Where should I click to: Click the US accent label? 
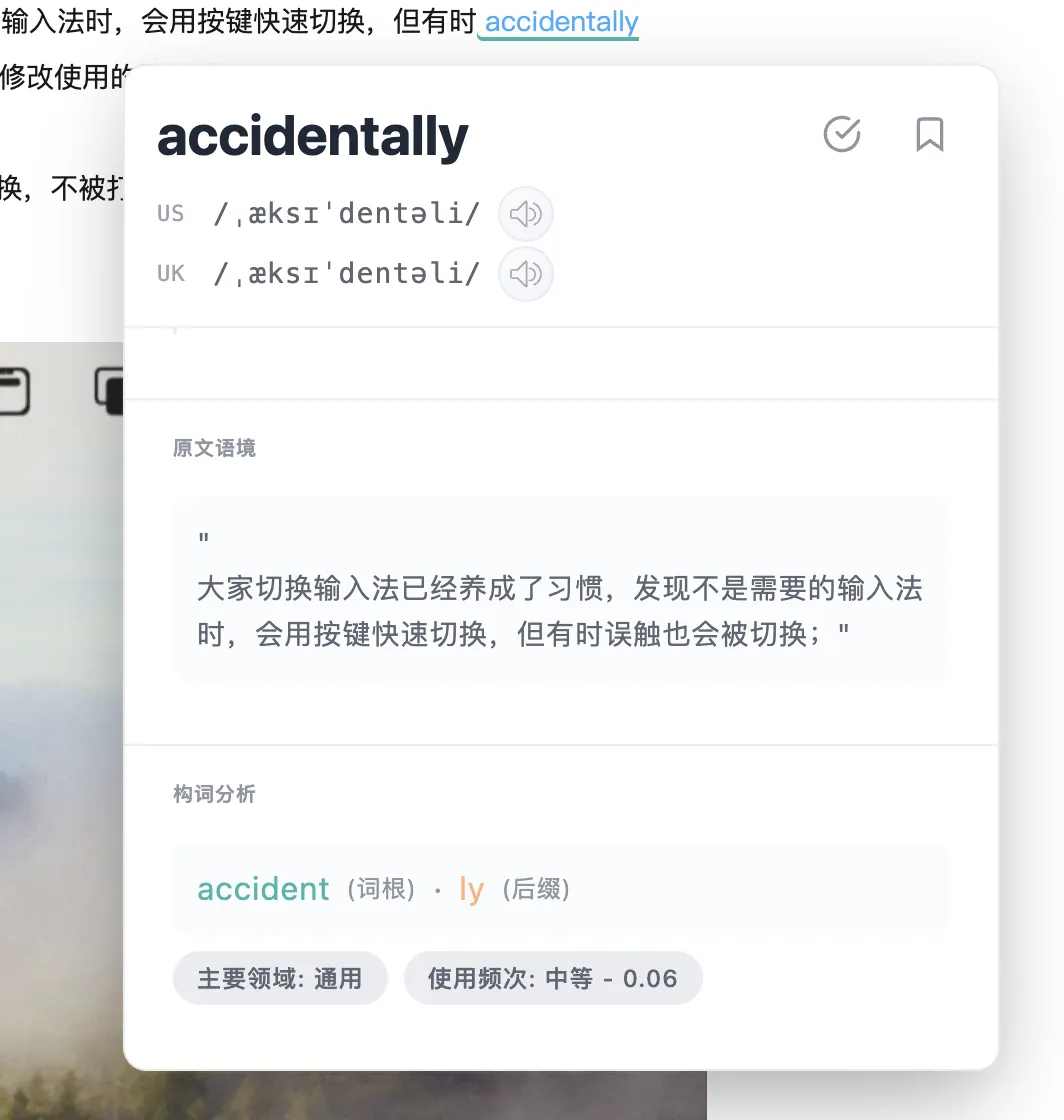(171, 214)
